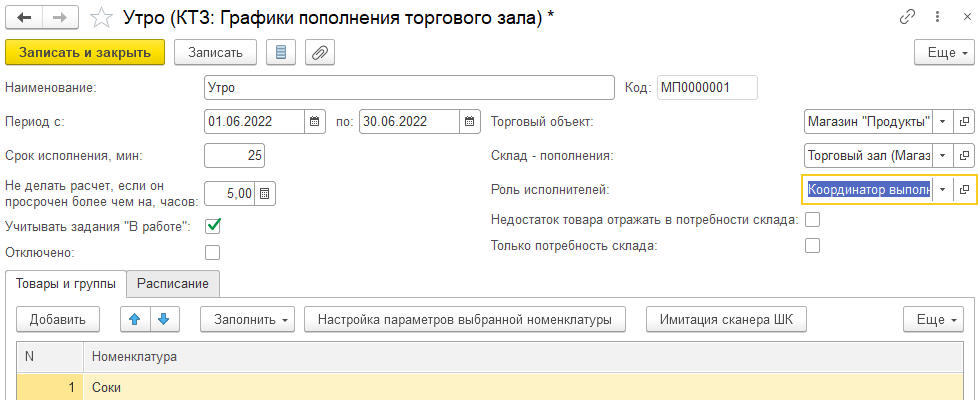Screen dimensions: 978x400
Task: Add form to favorites with star icon
Action: point(101,18)
